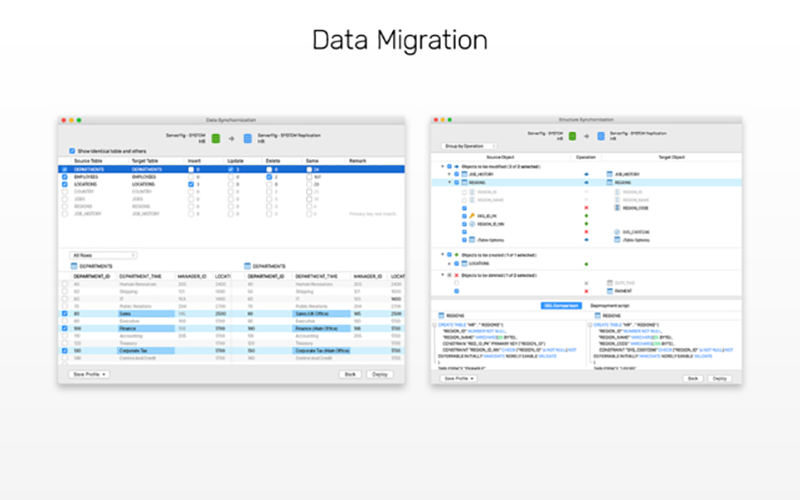
Task: Click target Table Options icon
Action: tap(617, 240)
